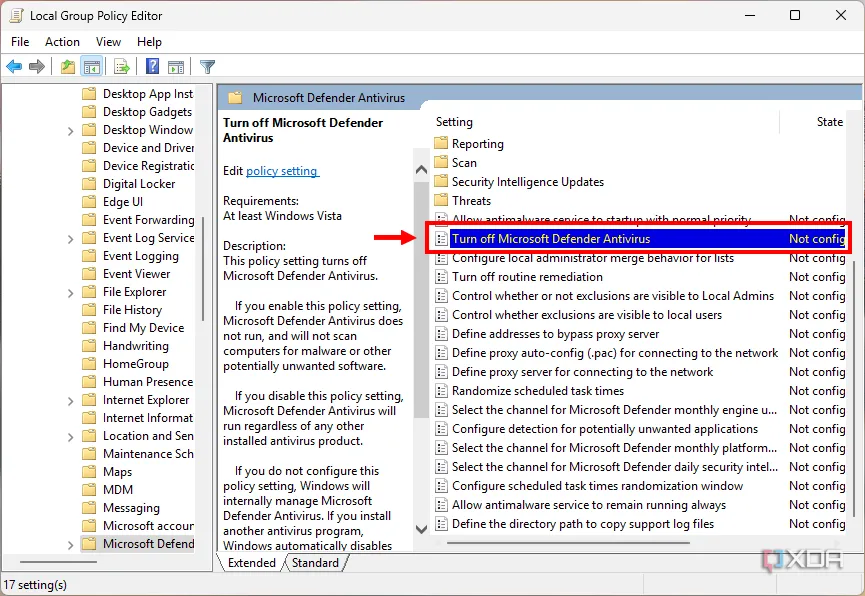
Task: Select Event Viewer in the tree
Action: click(136, 274)
